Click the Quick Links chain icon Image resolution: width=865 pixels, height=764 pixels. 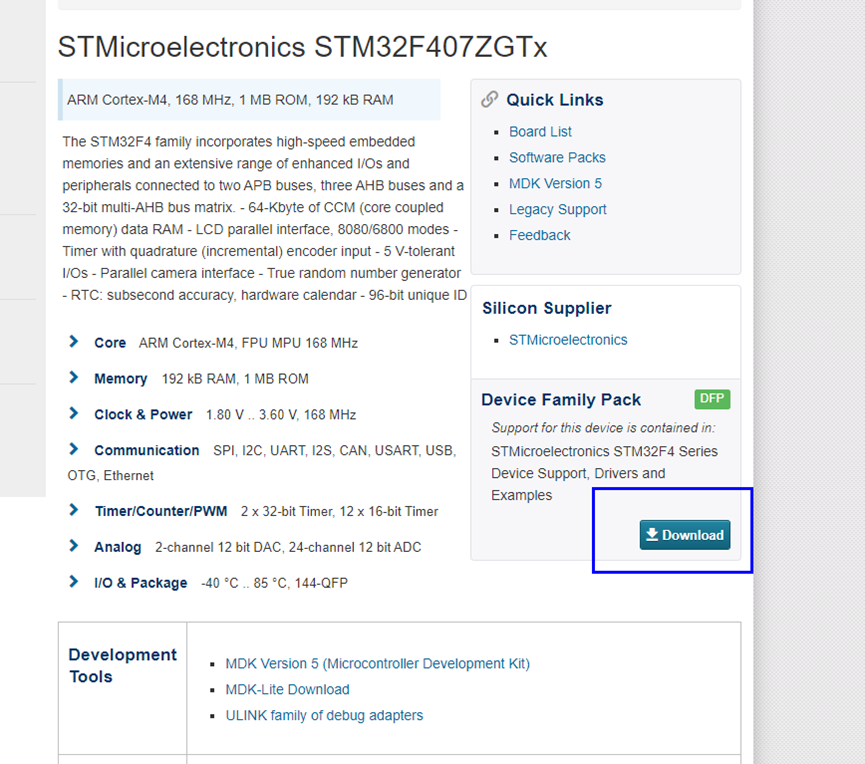(x=489, y=99)
